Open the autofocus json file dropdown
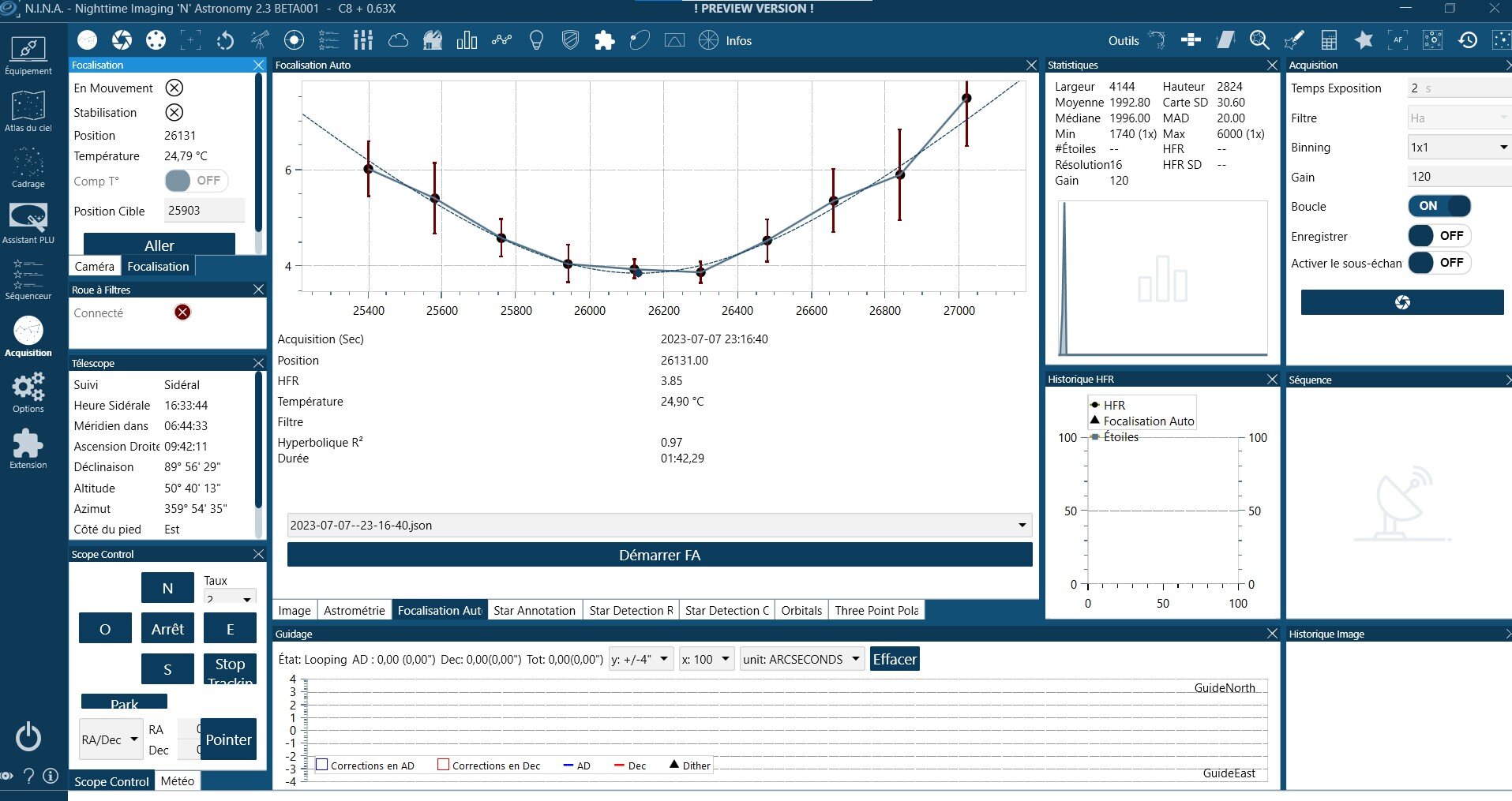 click(x=659, y=526)
